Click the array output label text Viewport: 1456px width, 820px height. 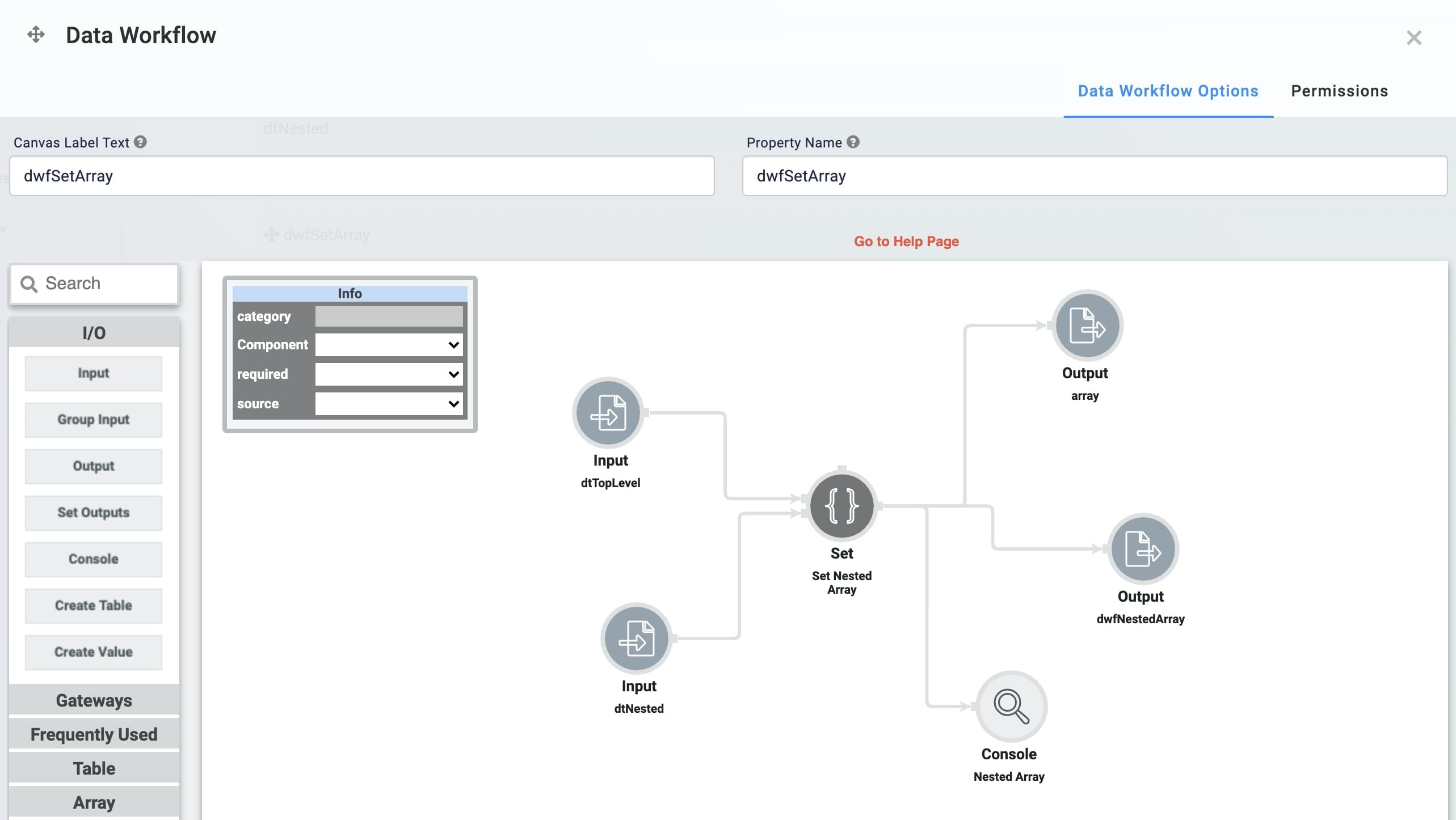click(x=1085, y=396)
